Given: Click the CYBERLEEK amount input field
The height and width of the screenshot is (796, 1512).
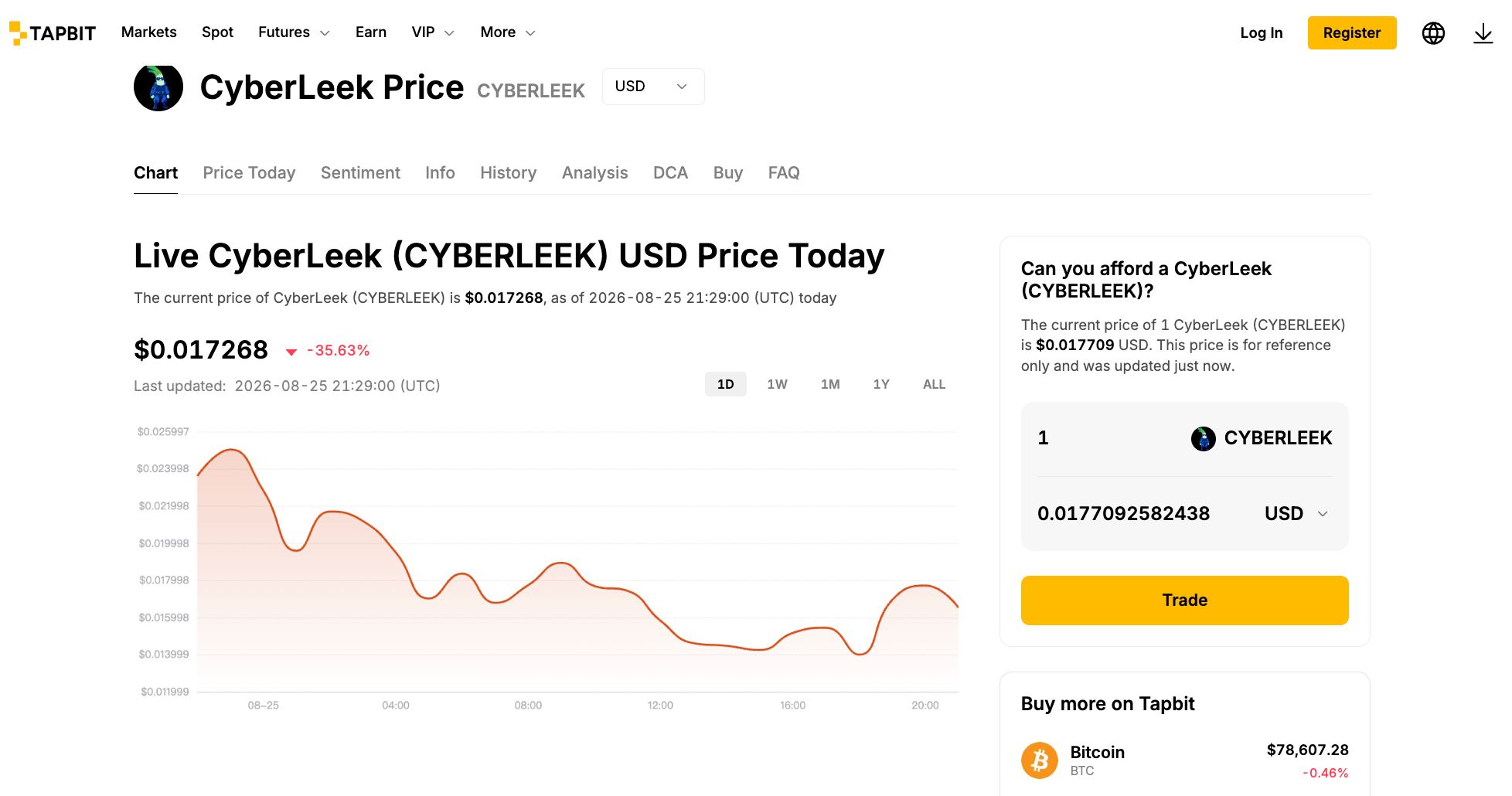Looking at the screenshot, I should [x=1105, y=438].
